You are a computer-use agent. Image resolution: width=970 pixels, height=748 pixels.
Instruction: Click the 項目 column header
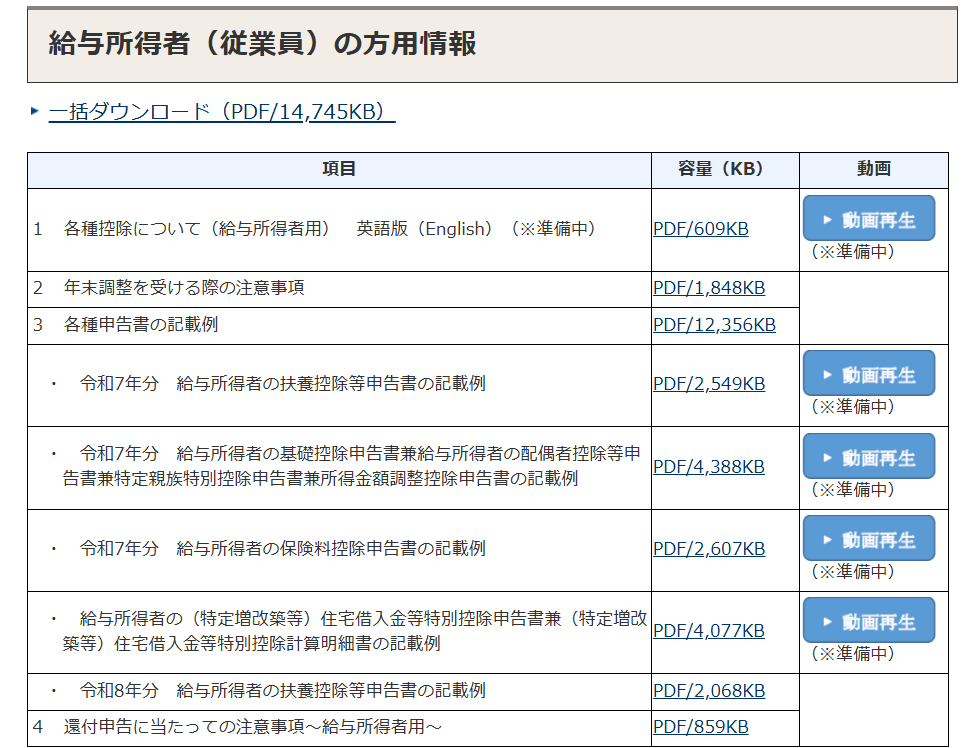click(339, 170)
